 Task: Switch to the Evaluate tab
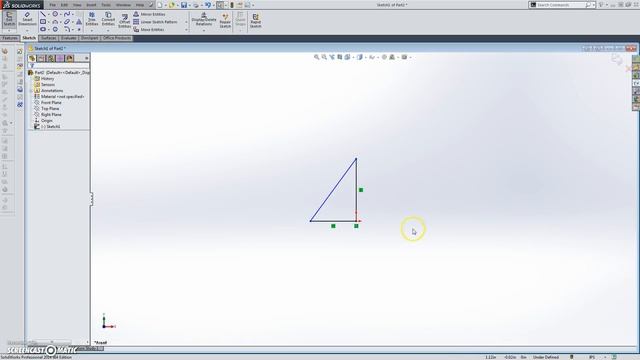pyautogui.click(x=69, y=38)
